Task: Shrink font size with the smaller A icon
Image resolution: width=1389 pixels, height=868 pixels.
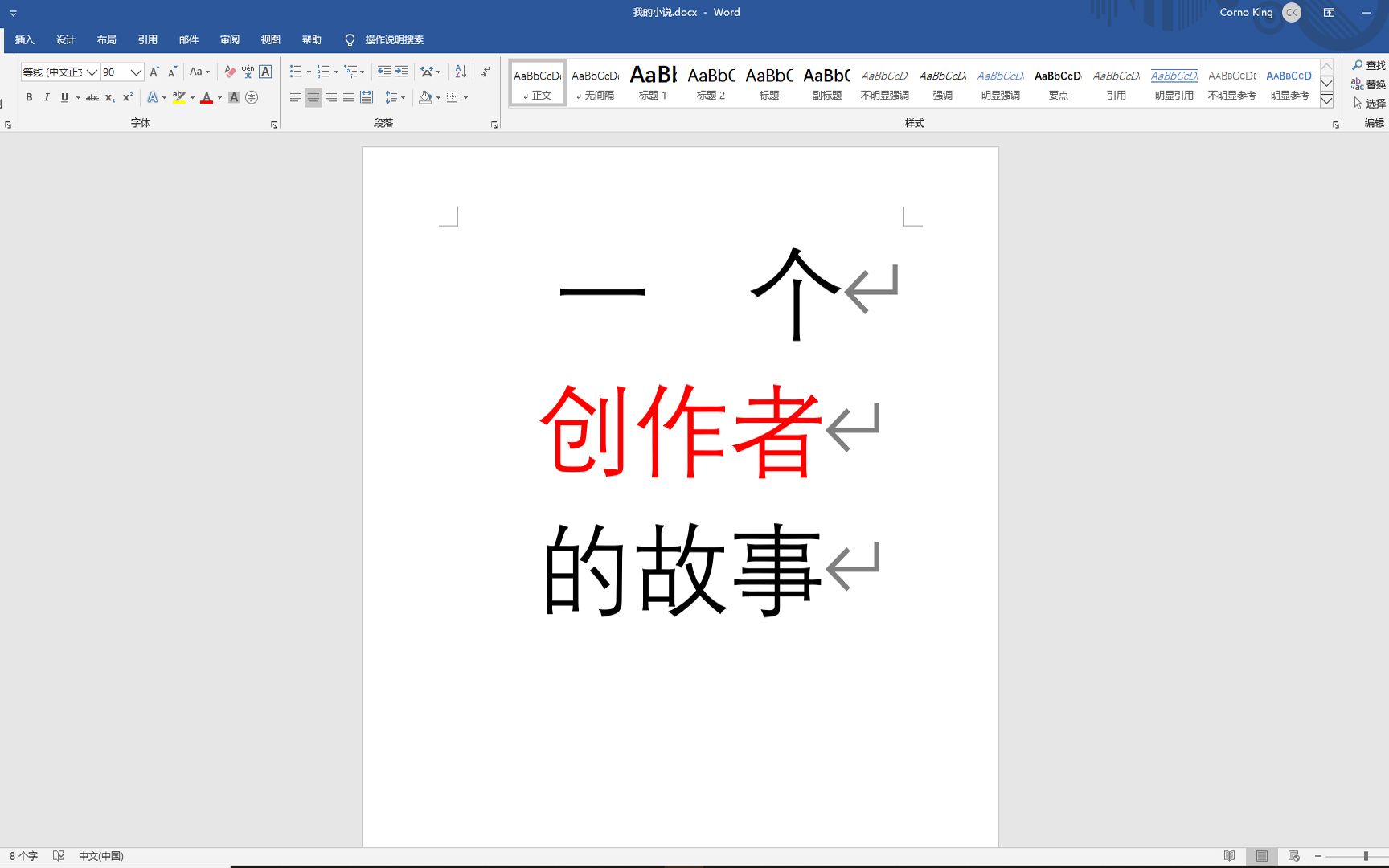Action: pos(172,72)
